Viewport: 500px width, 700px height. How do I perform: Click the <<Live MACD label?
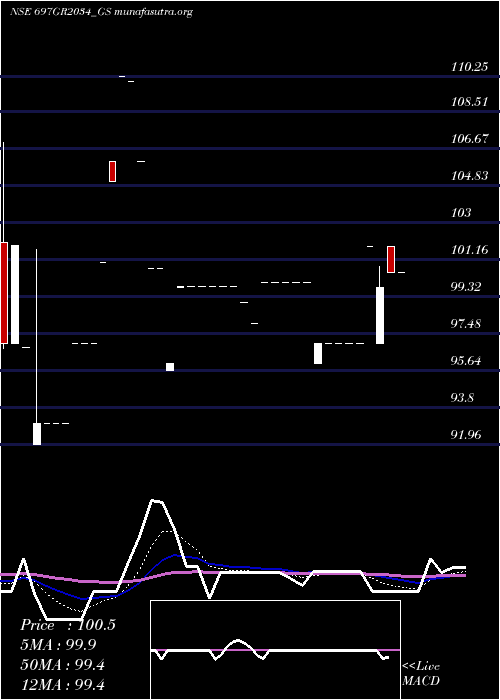click(x=421, y=674)
